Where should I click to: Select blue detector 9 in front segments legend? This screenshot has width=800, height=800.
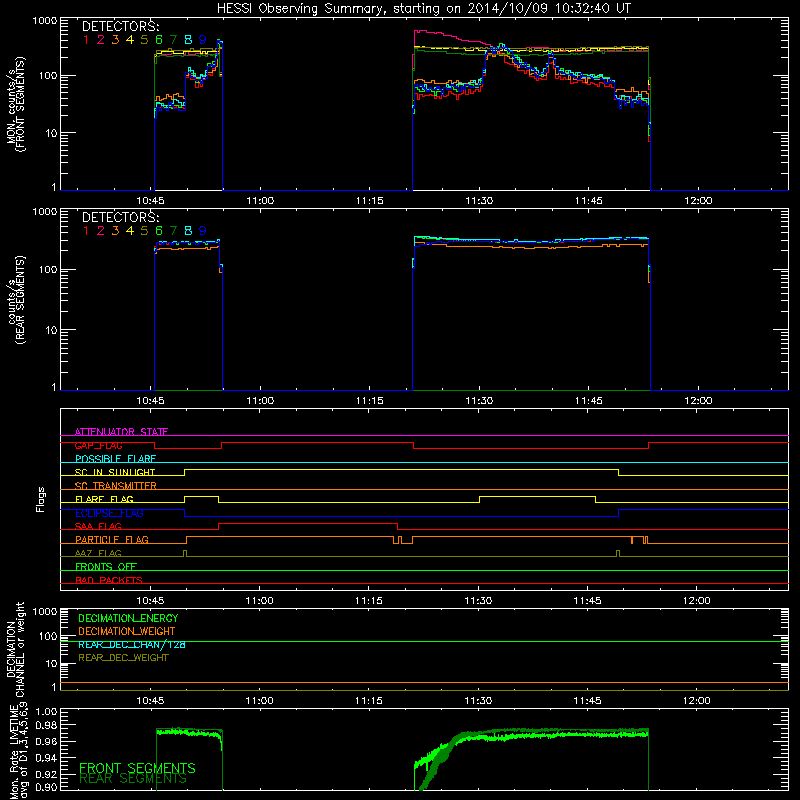point(203,40)
